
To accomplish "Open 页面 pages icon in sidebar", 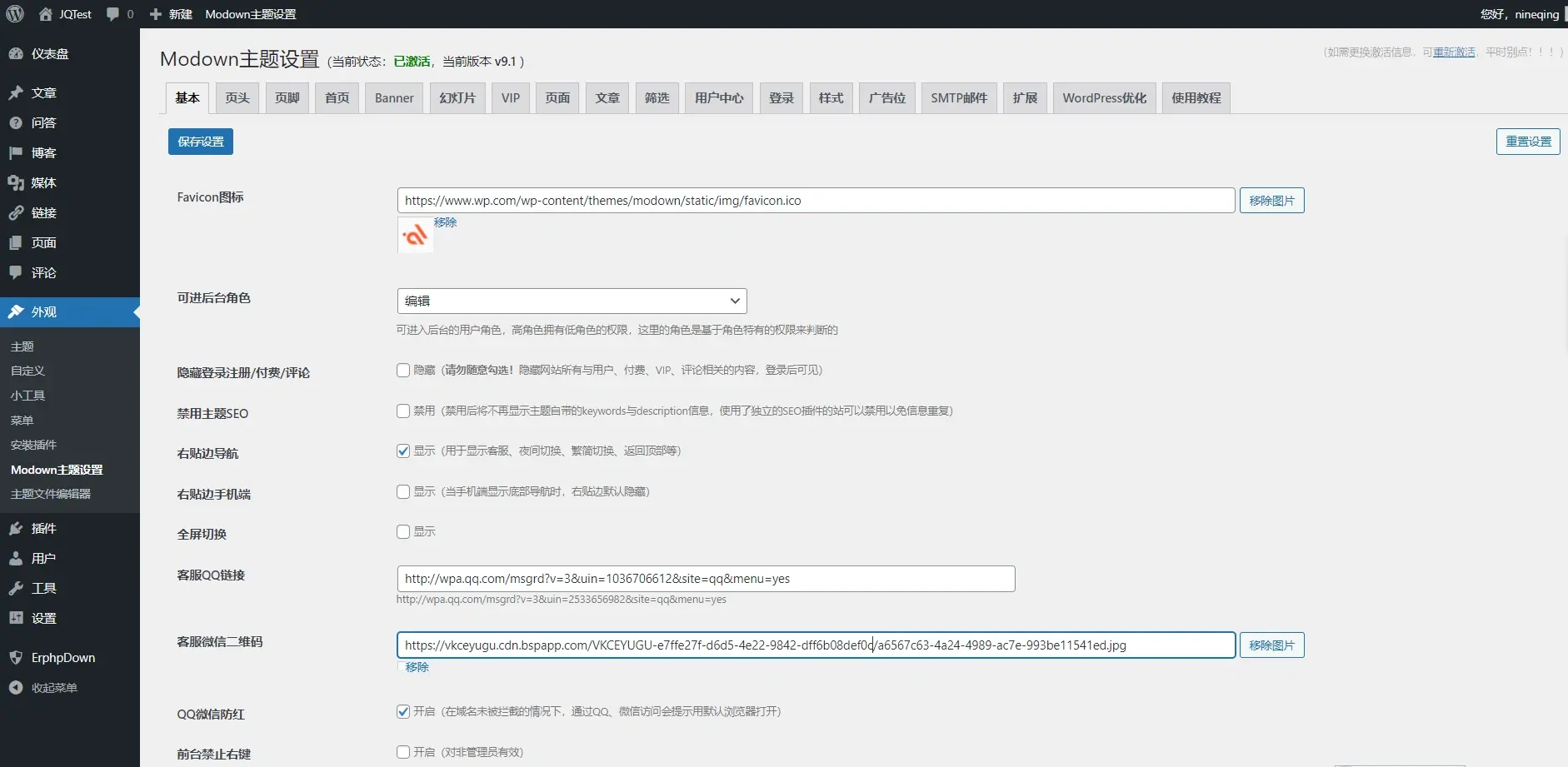I will pos(16,242).
